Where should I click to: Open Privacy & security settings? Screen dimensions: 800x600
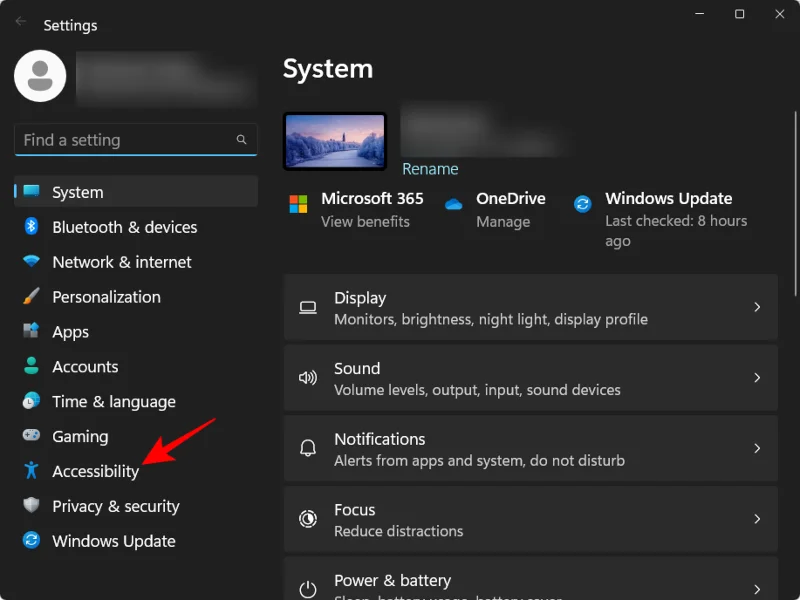(x=136, y=506)
